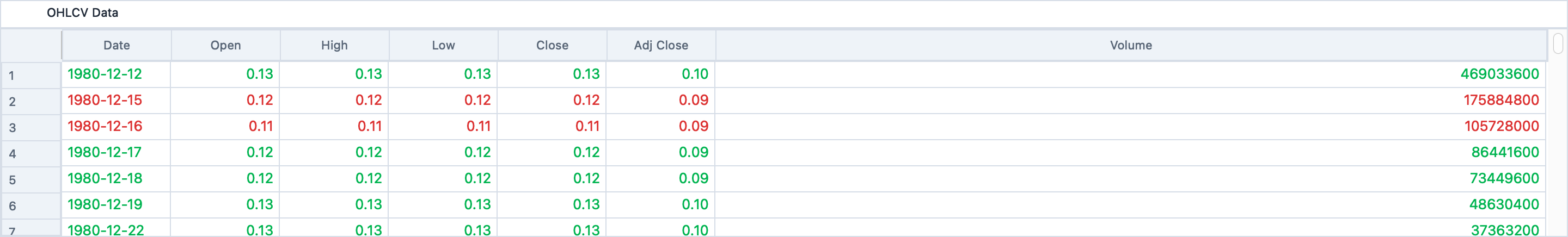The height and width of the screenshot is (237, 1568).
Task: Select row header 3
Action: click(x=31, y=128)
